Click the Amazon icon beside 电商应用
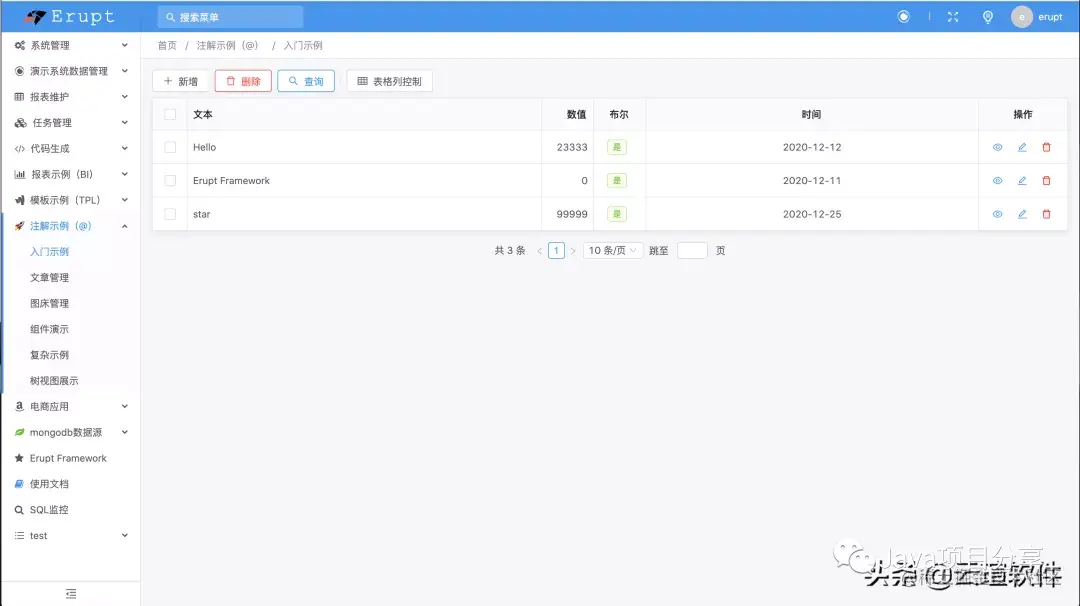Viewport: 1080px width, 606px height. tap(19, 406)
